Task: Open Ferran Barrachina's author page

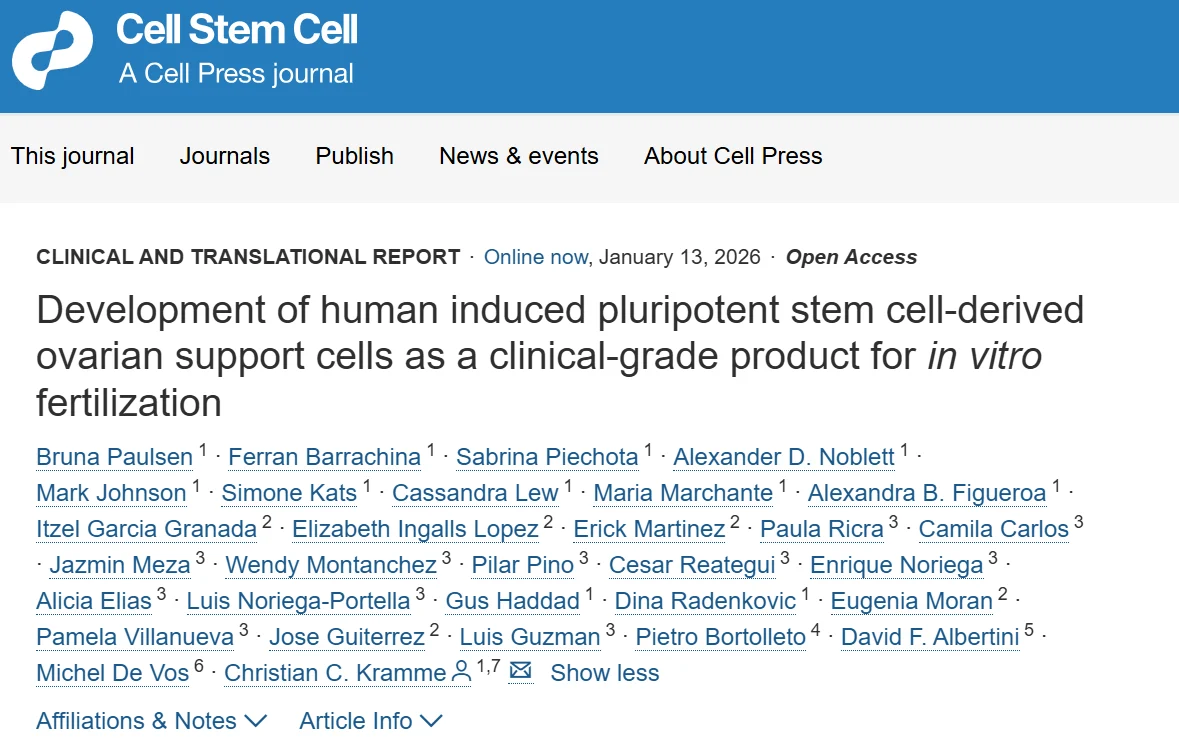Action: pos(324,456)
